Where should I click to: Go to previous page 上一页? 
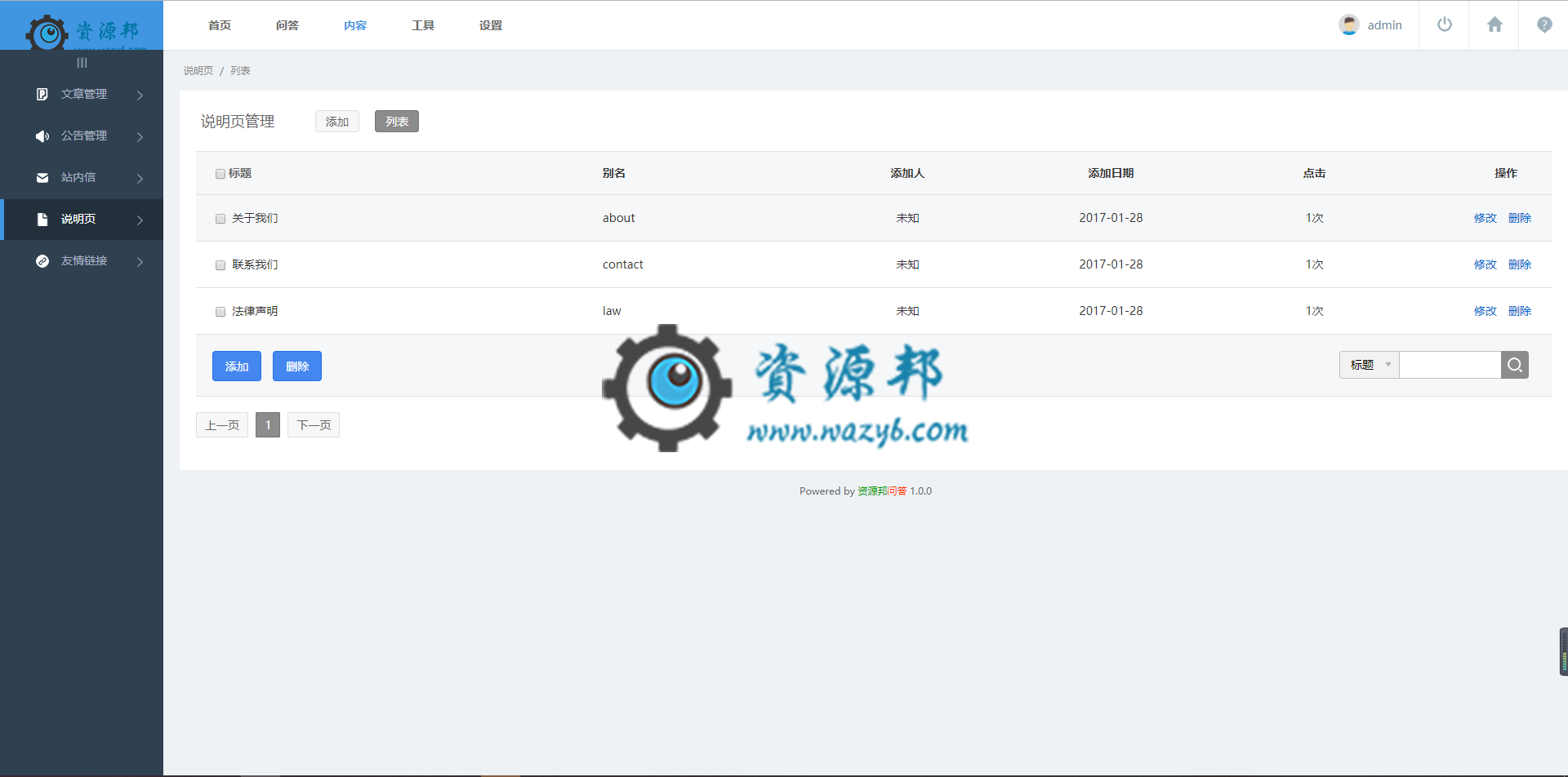(x=222, y=425)
